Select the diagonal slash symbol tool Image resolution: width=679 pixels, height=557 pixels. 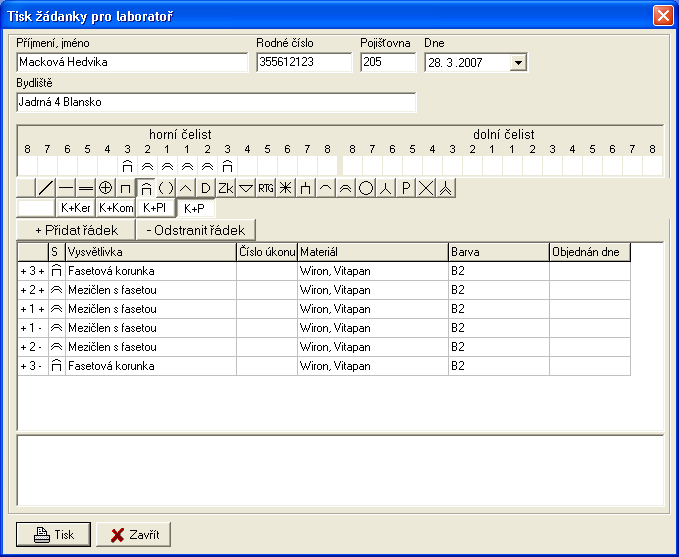46,188
